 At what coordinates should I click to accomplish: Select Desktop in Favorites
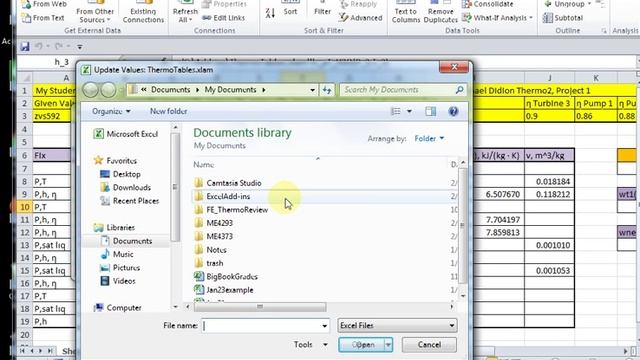120,174
